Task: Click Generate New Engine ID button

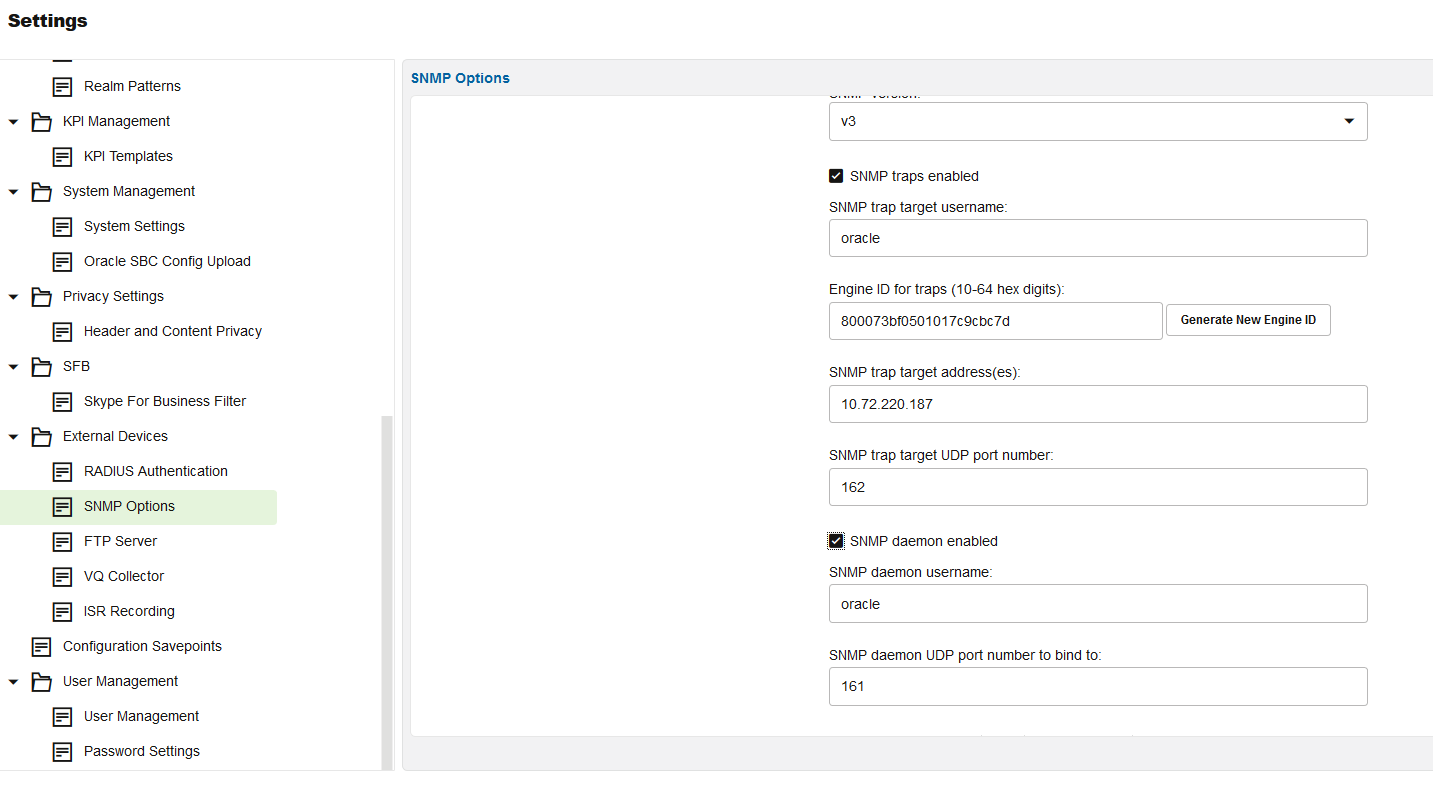Action: pos(1247,320)
